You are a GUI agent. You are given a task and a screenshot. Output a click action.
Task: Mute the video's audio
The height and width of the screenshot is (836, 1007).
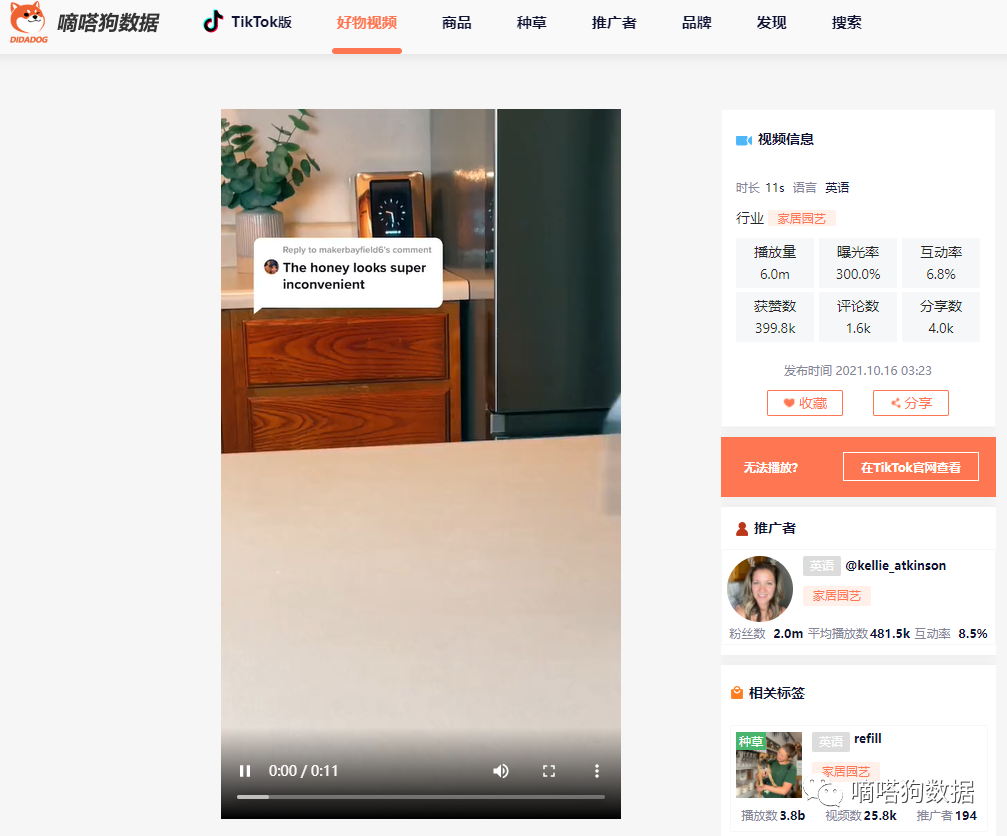(x=501, y=771)
